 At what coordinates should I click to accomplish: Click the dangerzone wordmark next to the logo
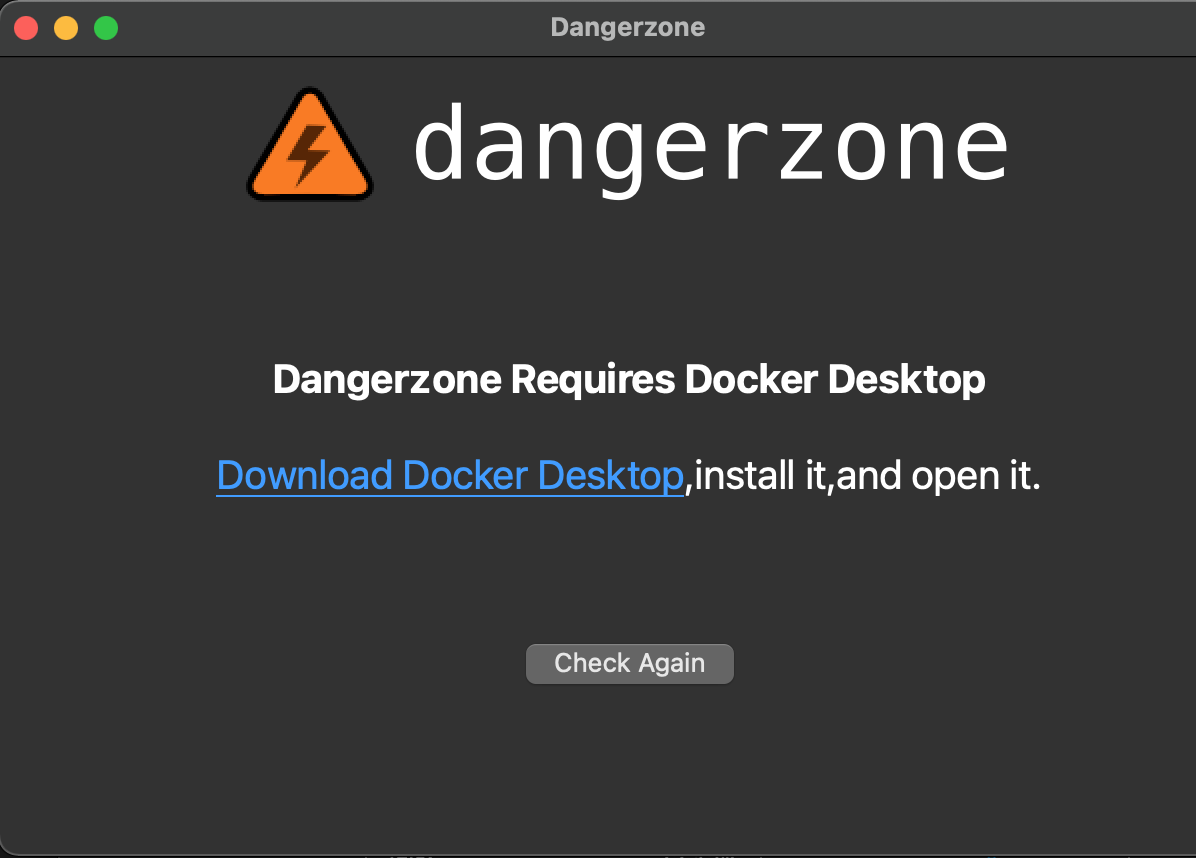click(712, 144)
